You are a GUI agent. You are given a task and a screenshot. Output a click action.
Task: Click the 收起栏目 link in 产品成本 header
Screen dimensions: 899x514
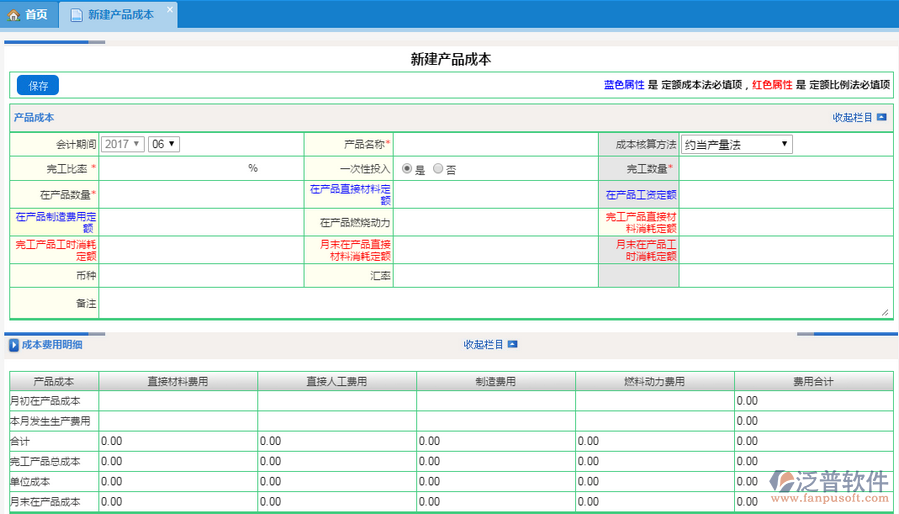click(x=852, y=118)
